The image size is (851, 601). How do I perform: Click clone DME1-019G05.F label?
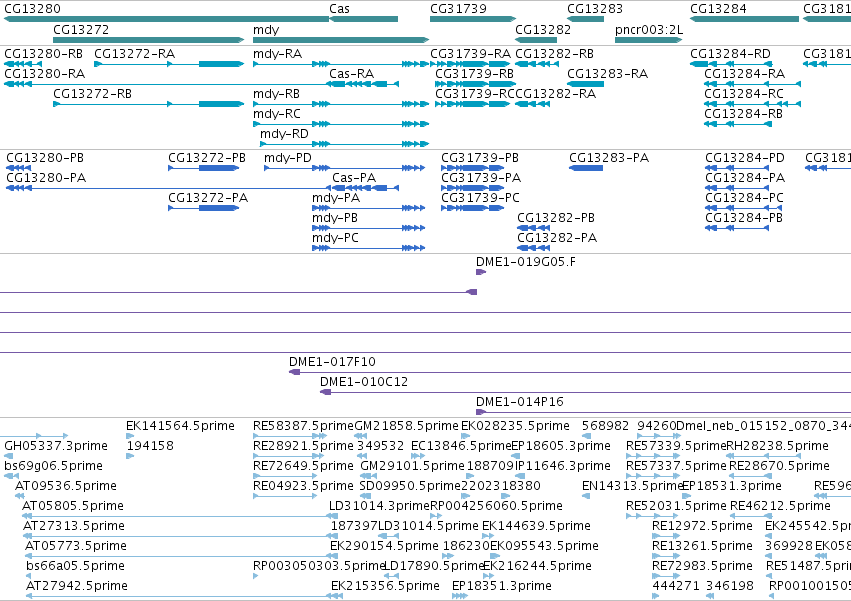tap(526, 262)
